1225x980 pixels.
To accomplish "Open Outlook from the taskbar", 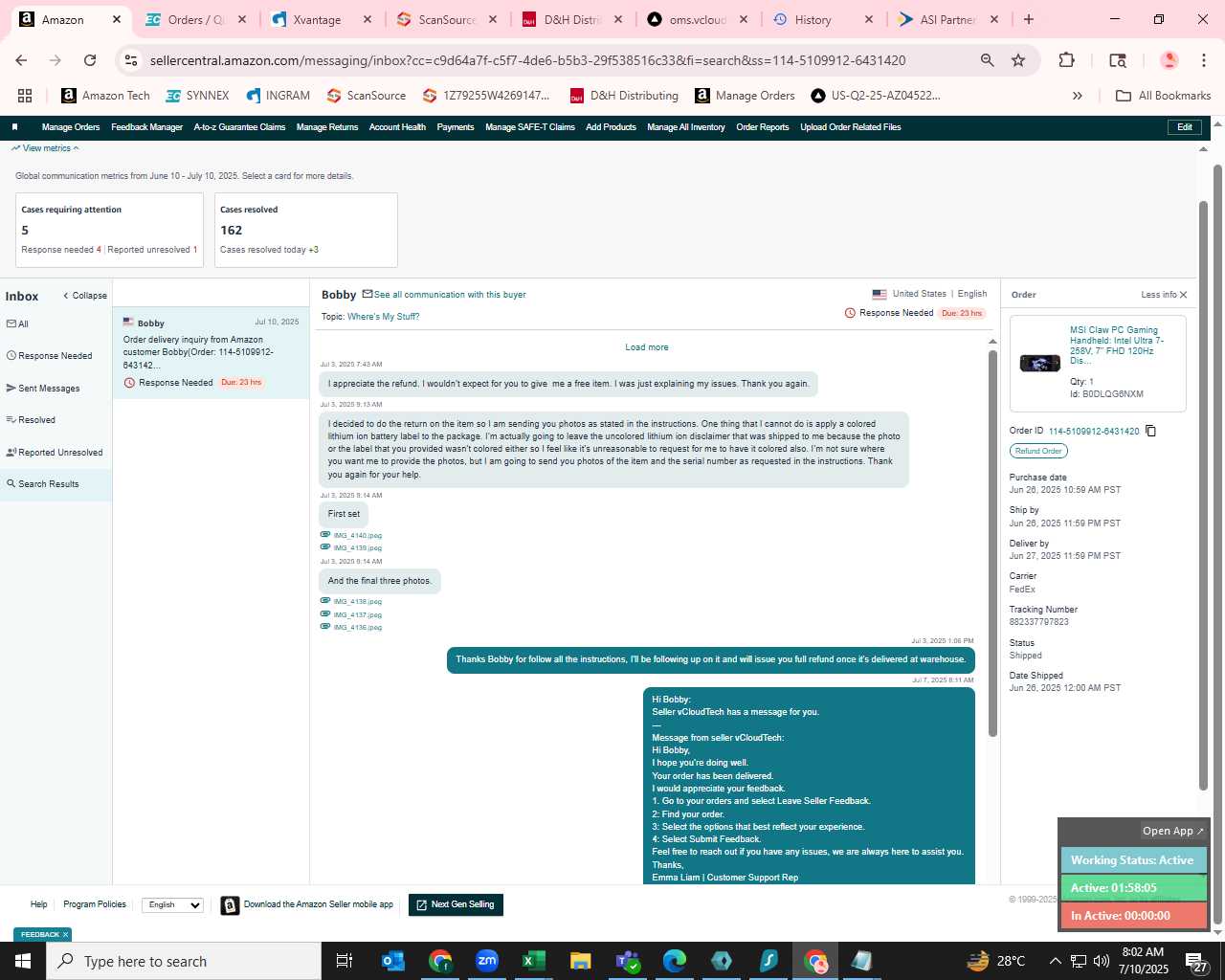I will point(393,961).
